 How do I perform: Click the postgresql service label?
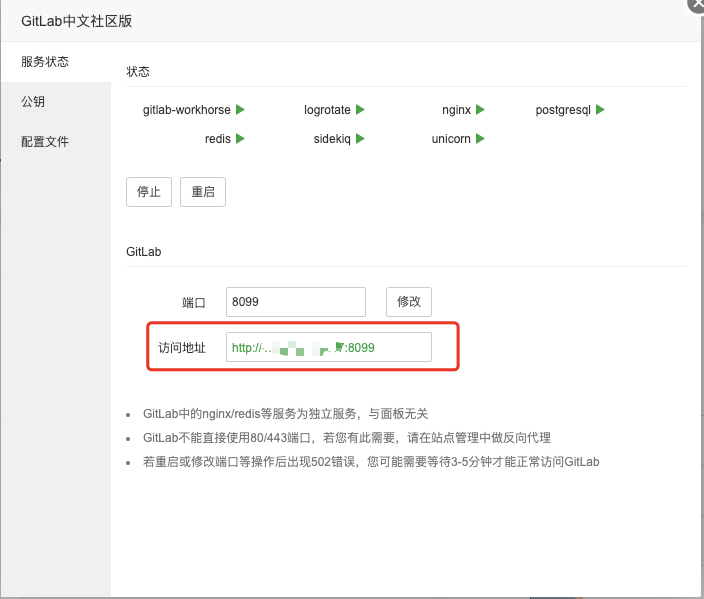tap(564, 110)
